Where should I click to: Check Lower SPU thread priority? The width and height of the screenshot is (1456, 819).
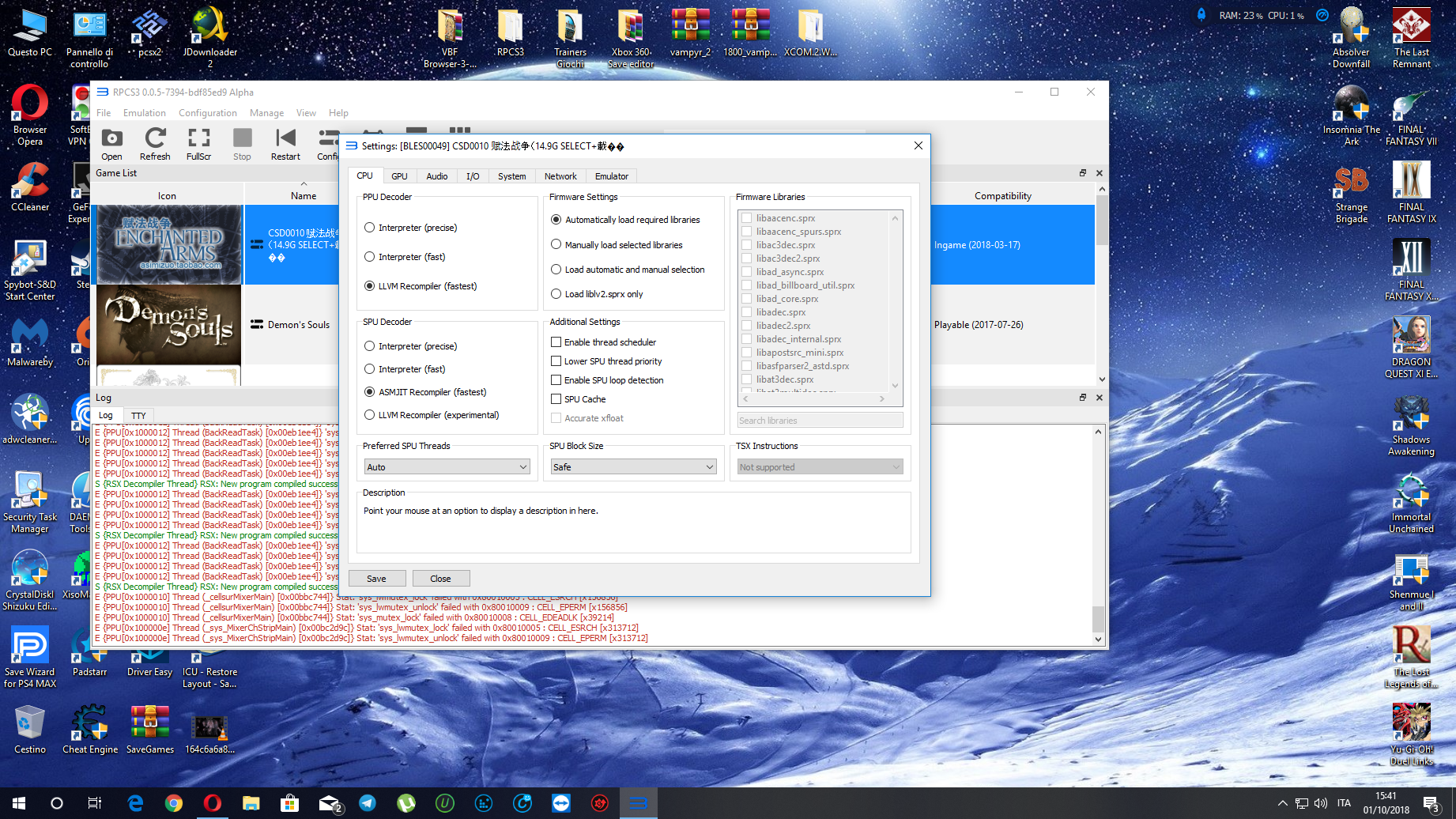point(606,361)
